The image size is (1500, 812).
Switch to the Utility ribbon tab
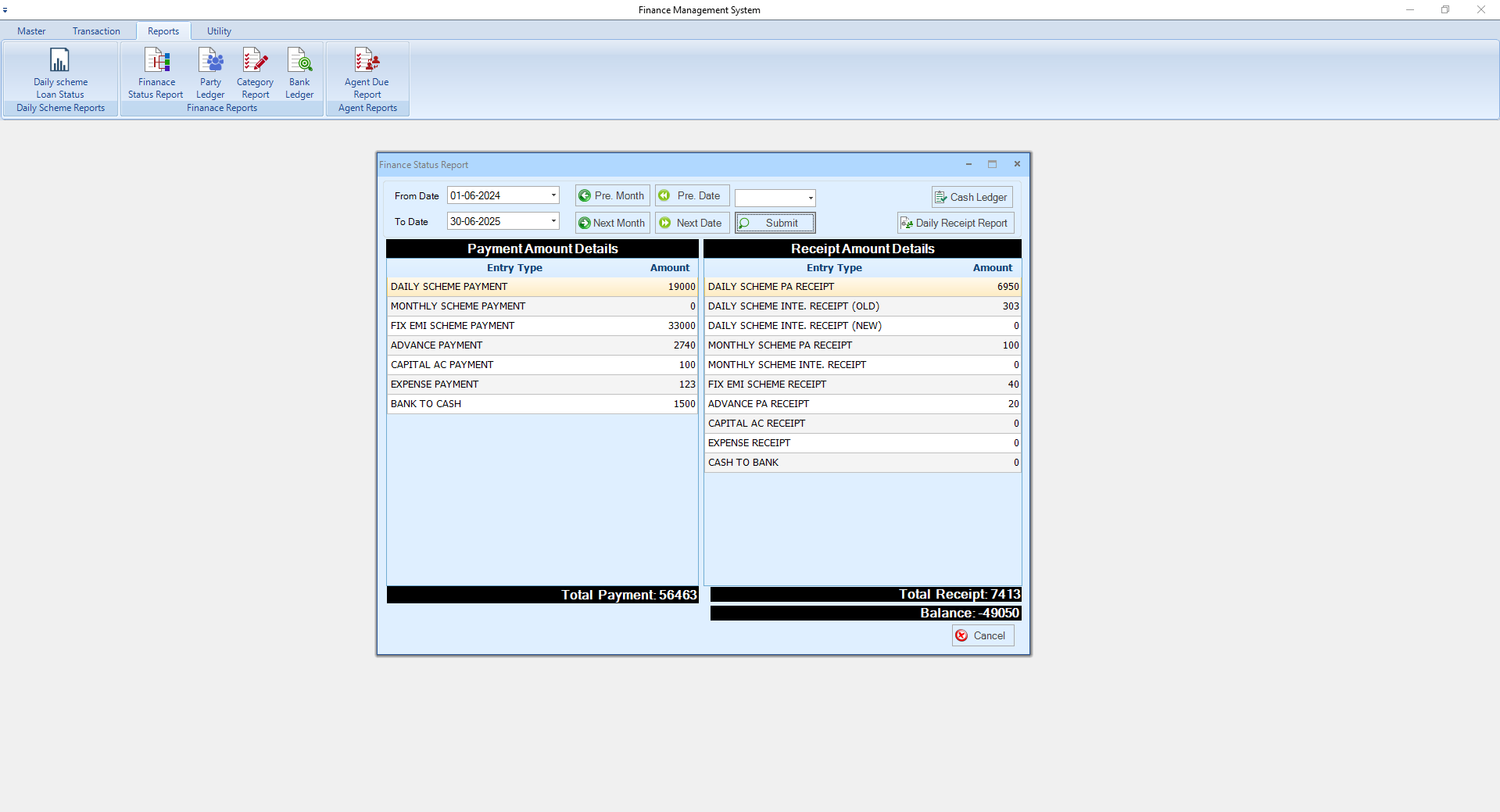coord(219,31)
